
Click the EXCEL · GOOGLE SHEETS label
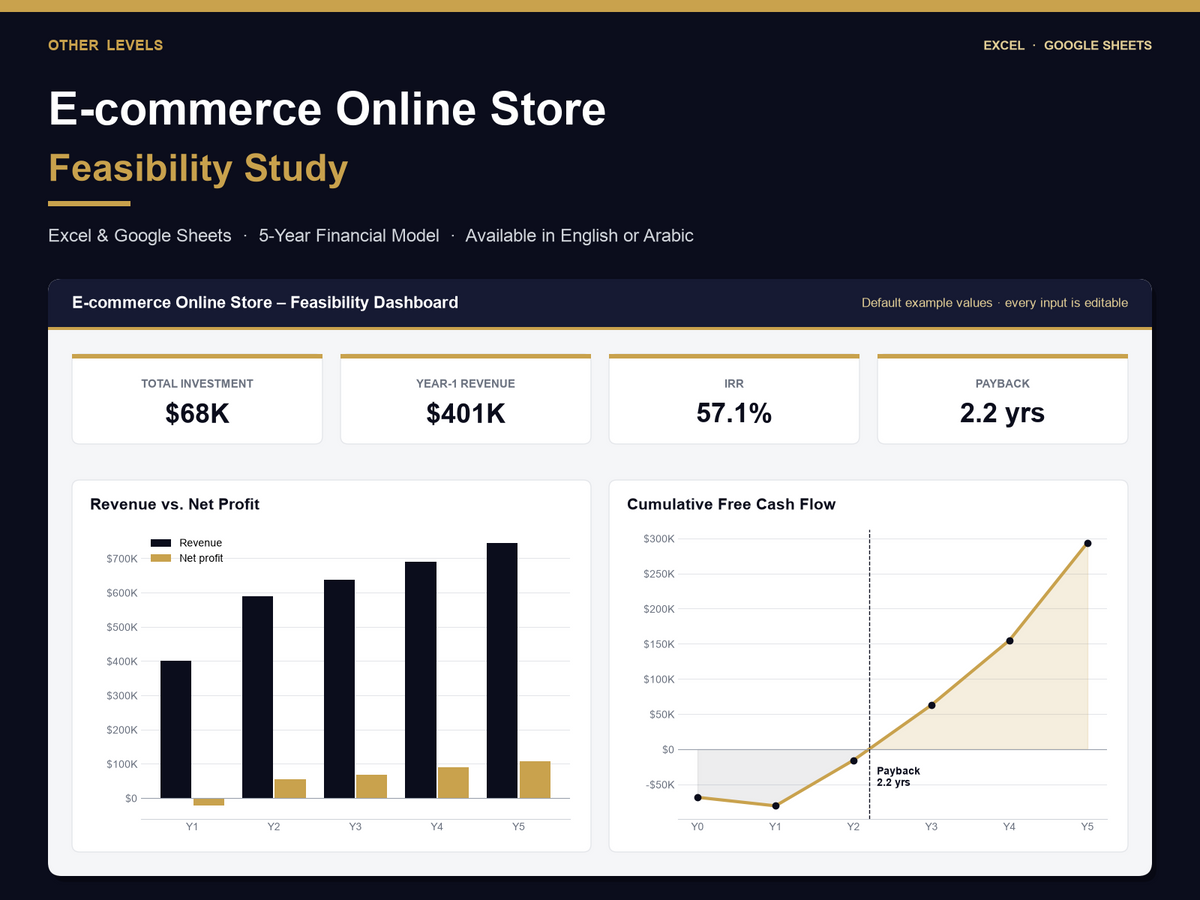[1067, 45]
